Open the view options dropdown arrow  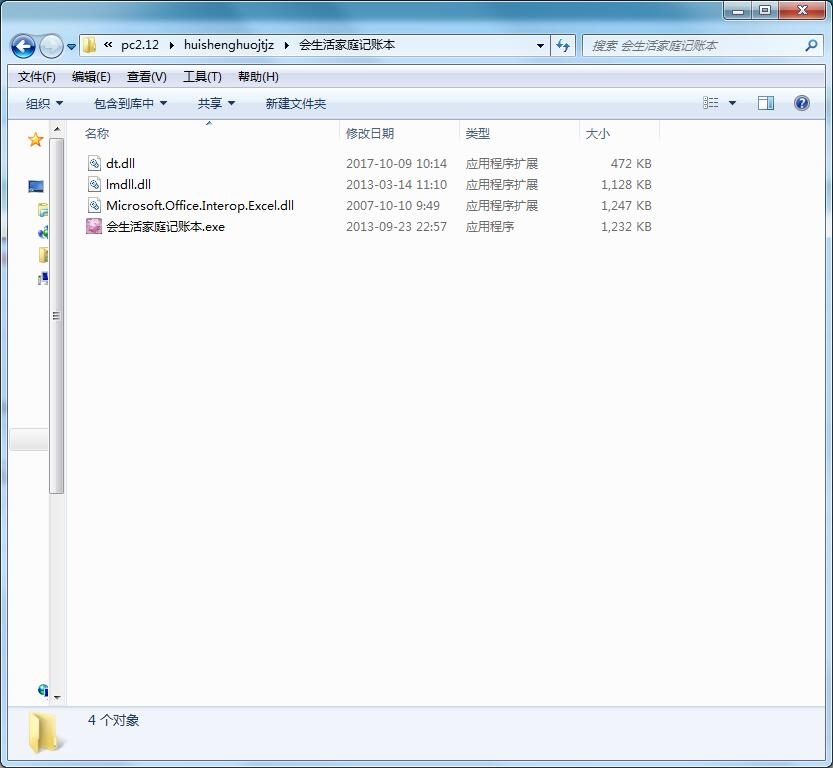point(732,103)
